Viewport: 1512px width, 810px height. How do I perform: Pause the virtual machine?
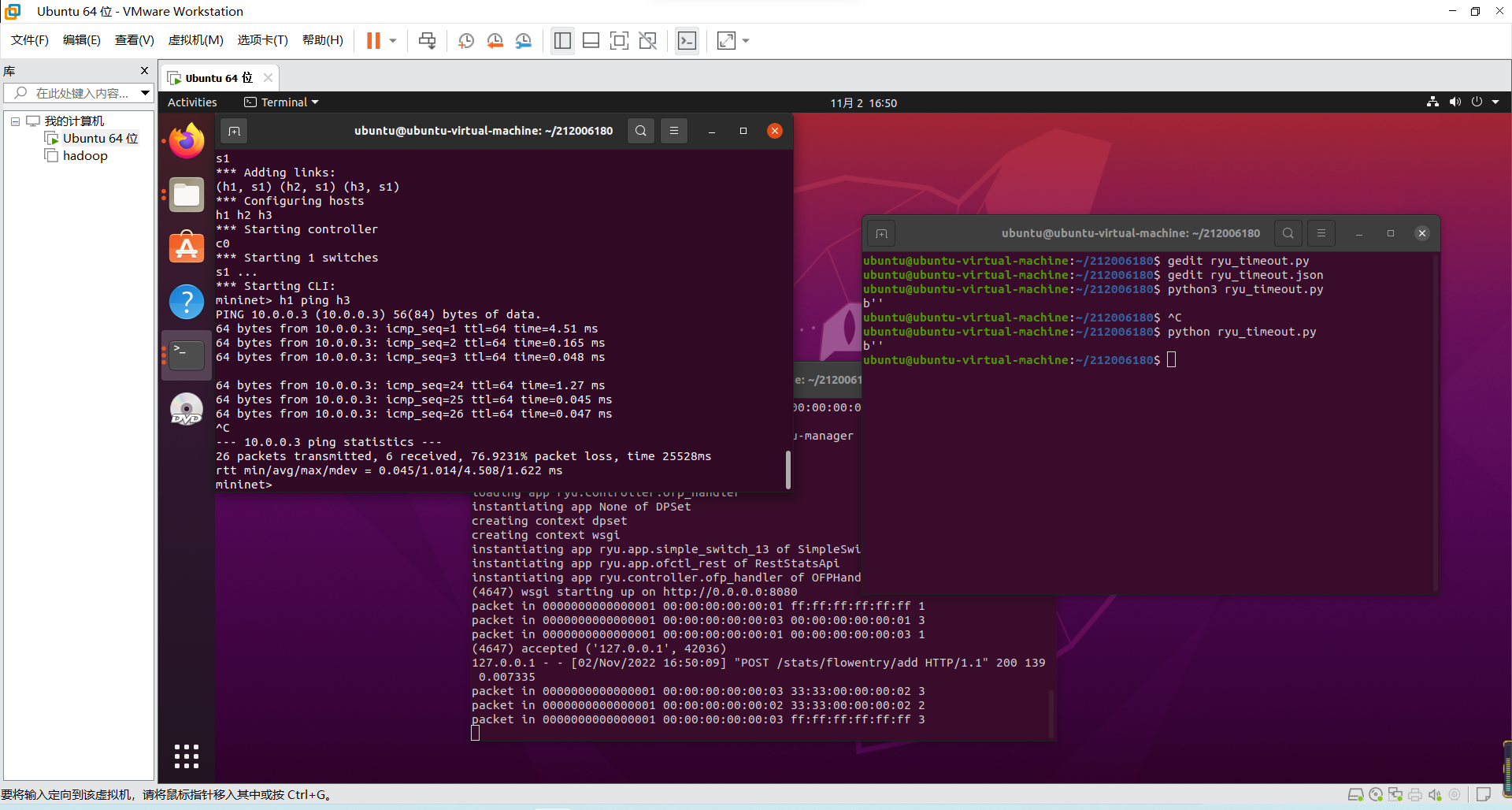[373, 40]
